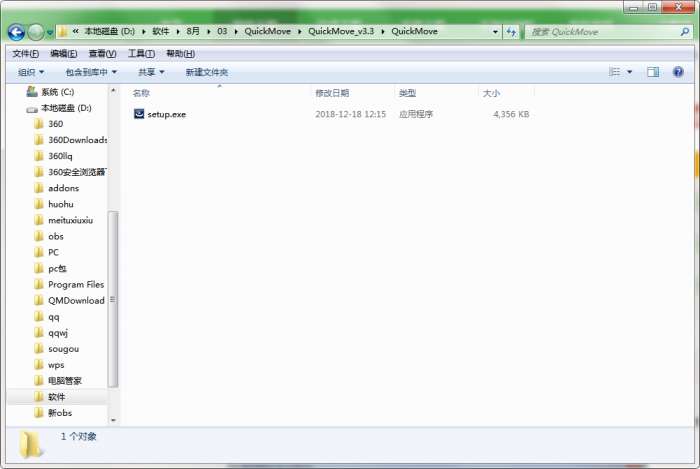The image size is (700, 469).
Task: Select the 360llq folder
Action: 54,156
